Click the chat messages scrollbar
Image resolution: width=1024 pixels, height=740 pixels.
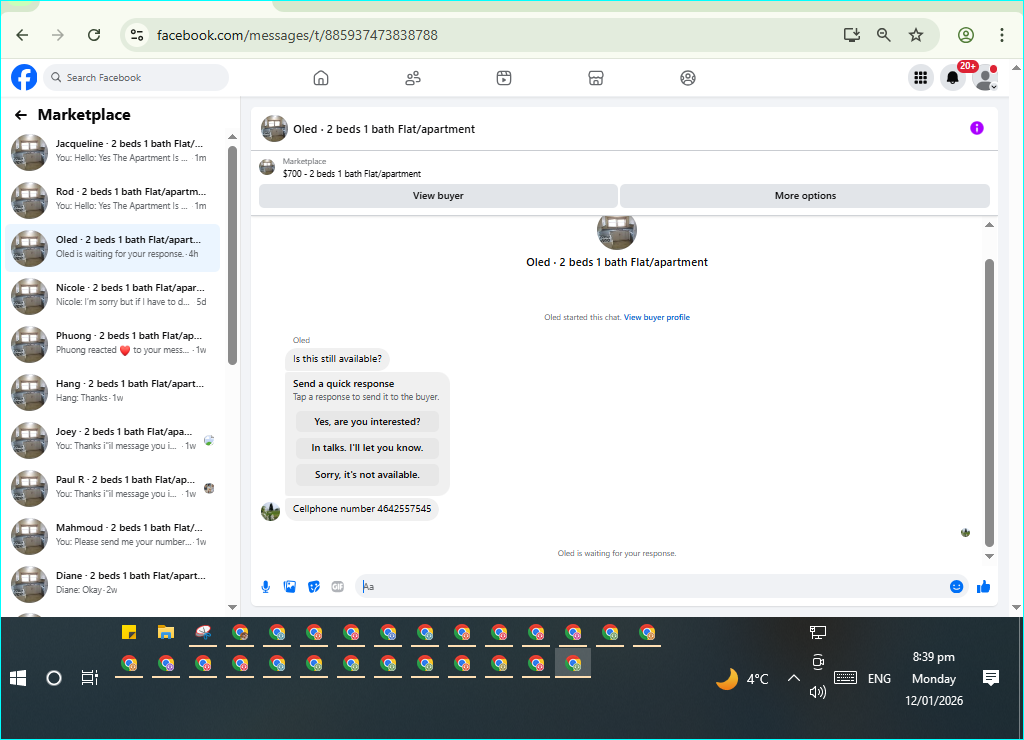(x=989, y=402)
